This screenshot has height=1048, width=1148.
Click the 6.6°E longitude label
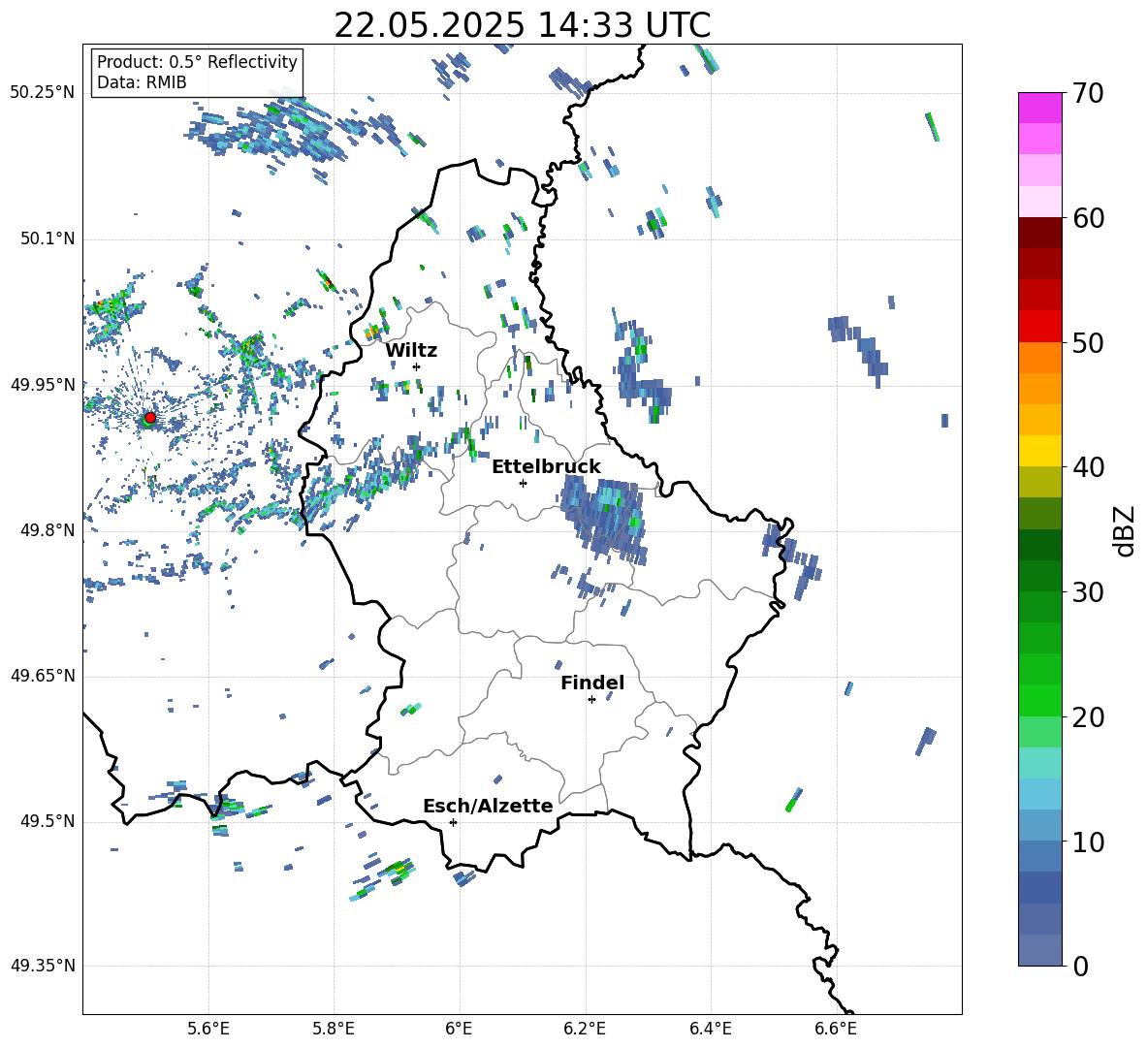pyautogui.click(x=836, y=1029)
